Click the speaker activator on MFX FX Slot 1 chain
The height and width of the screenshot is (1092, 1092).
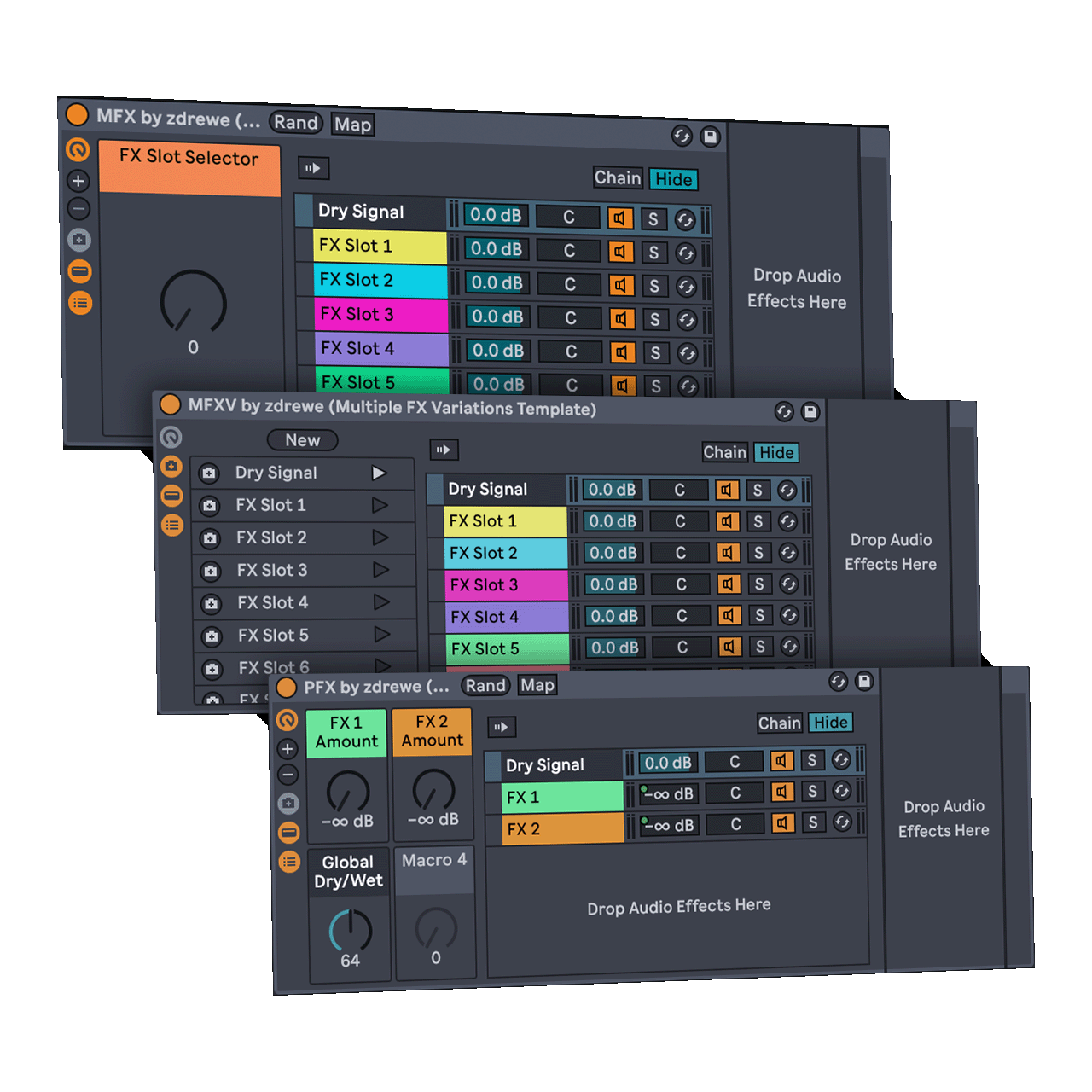pos(620,252)
